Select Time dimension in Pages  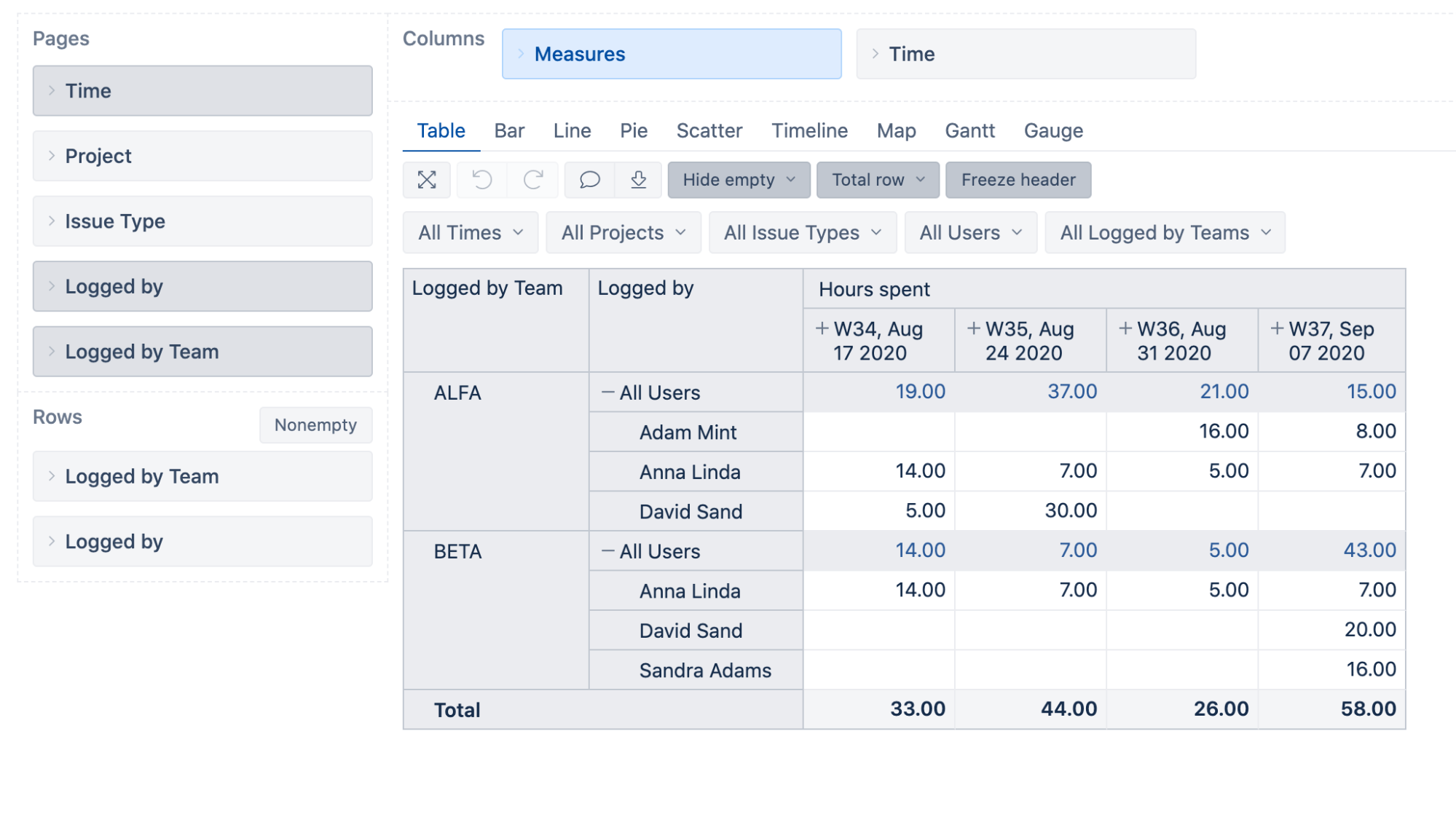202,91
